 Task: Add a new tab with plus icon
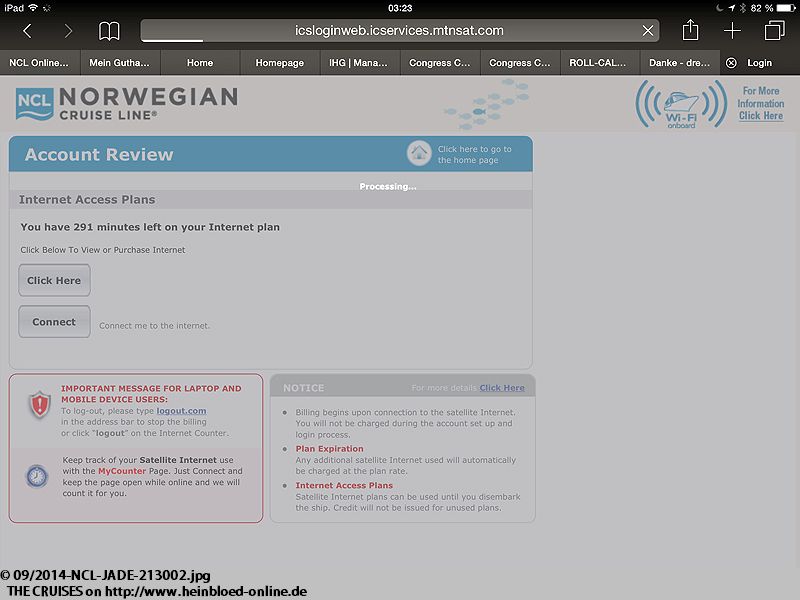click(732, 31)
